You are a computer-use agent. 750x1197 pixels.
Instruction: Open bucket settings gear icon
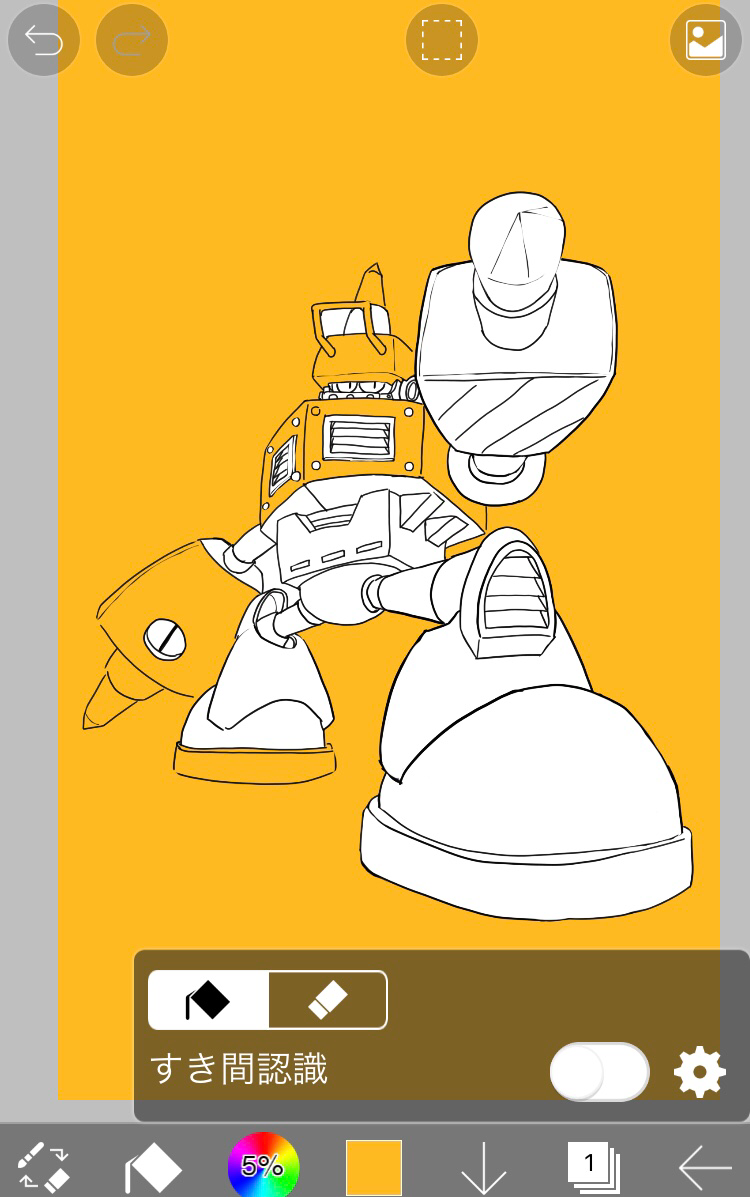(700, 1073)
